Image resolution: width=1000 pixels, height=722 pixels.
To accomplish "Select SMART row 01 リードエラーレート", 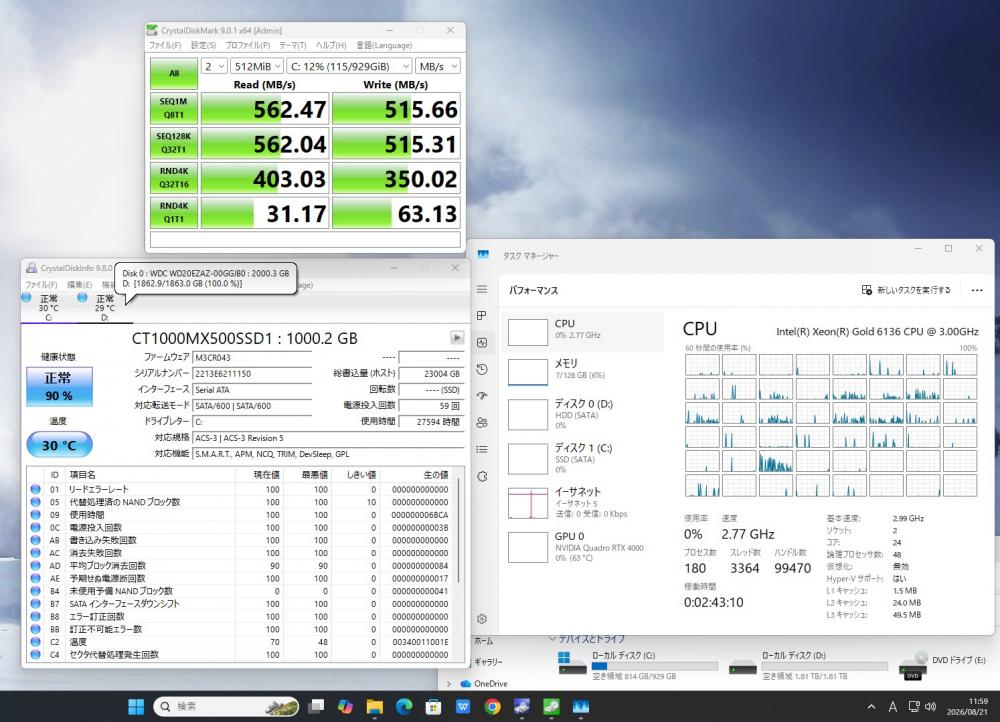I will coord(241,489).
